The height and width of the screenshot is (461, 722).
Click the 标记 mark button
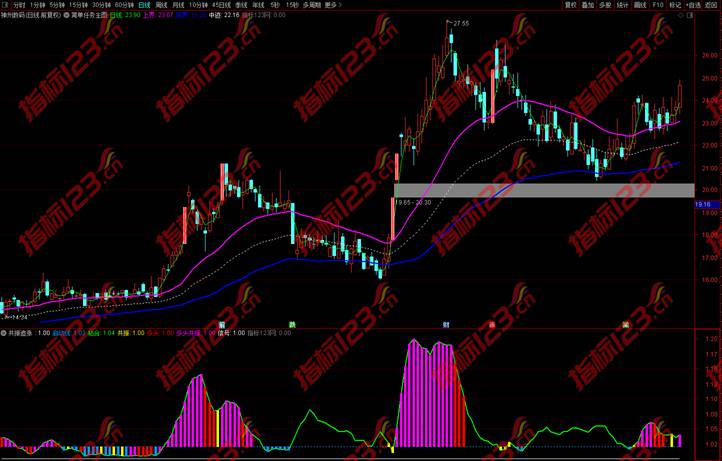(x=675, y=5)
